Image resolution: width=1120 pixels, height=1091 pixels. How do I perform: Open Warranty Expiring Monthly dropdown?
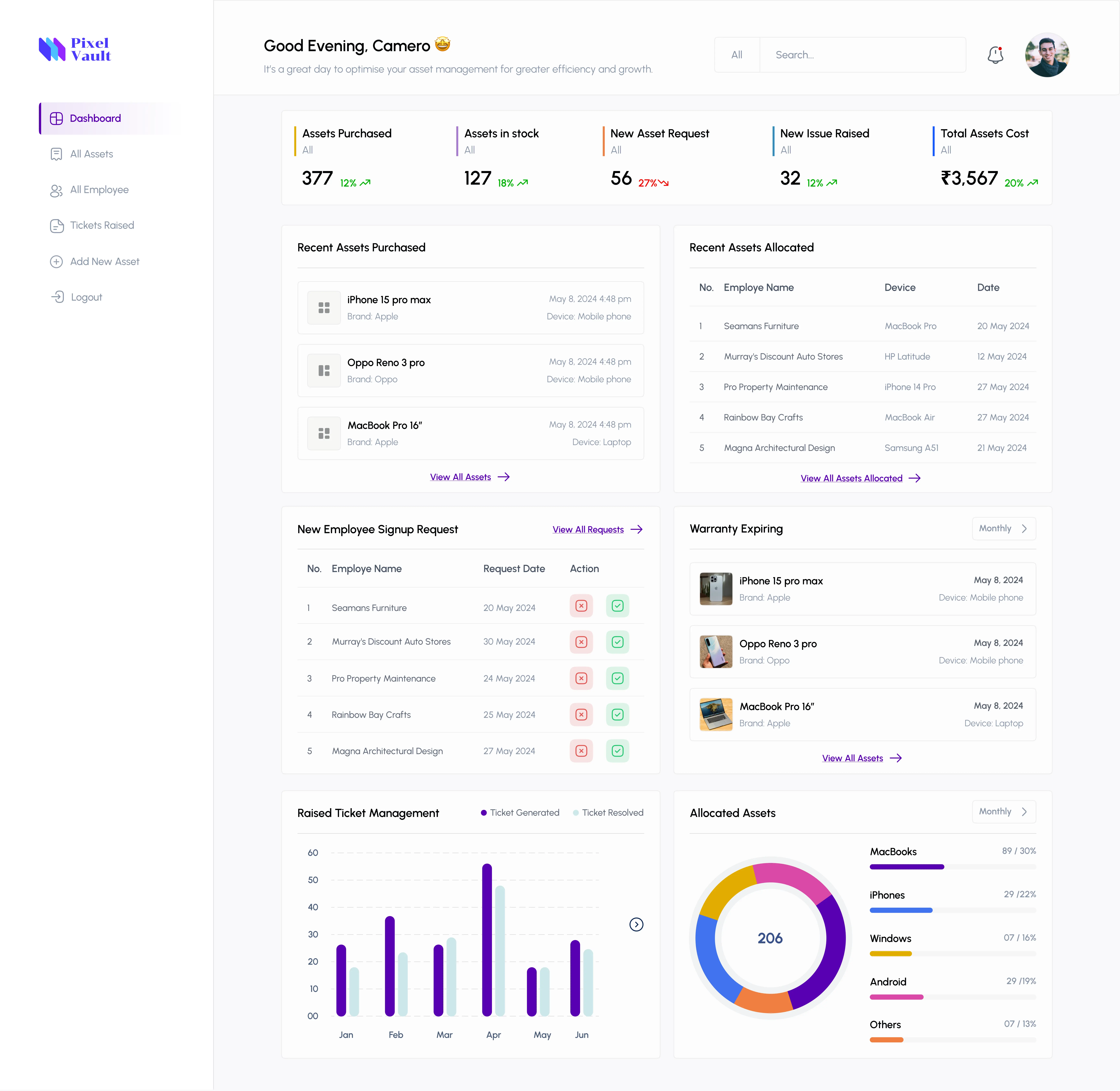pyautogui.click(x=1003, y=528)
